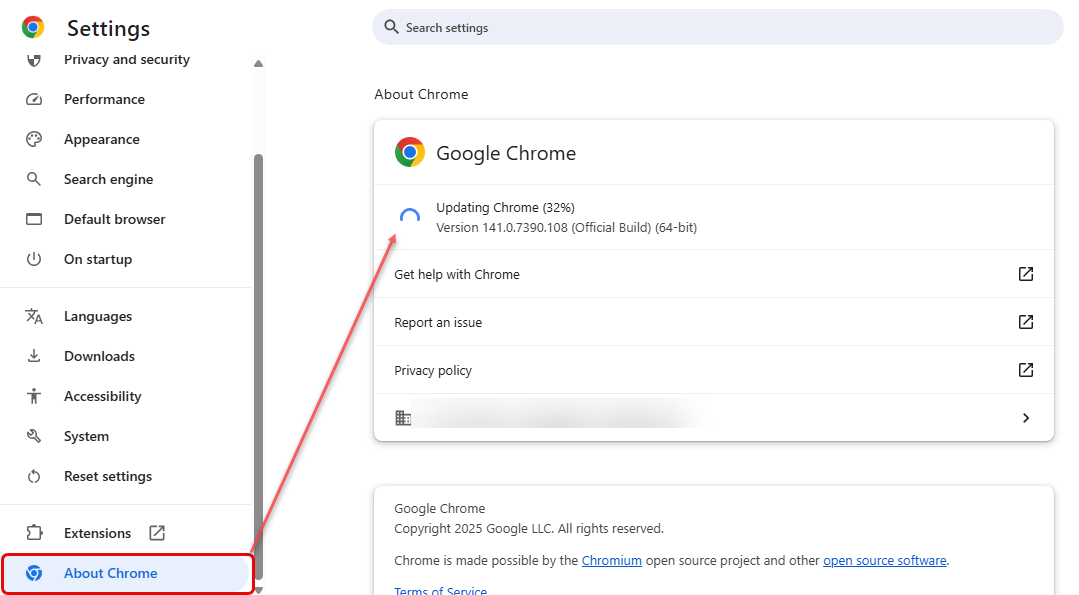Click the Accessibility person icon
1079x595 pixels.
[34, 396]
